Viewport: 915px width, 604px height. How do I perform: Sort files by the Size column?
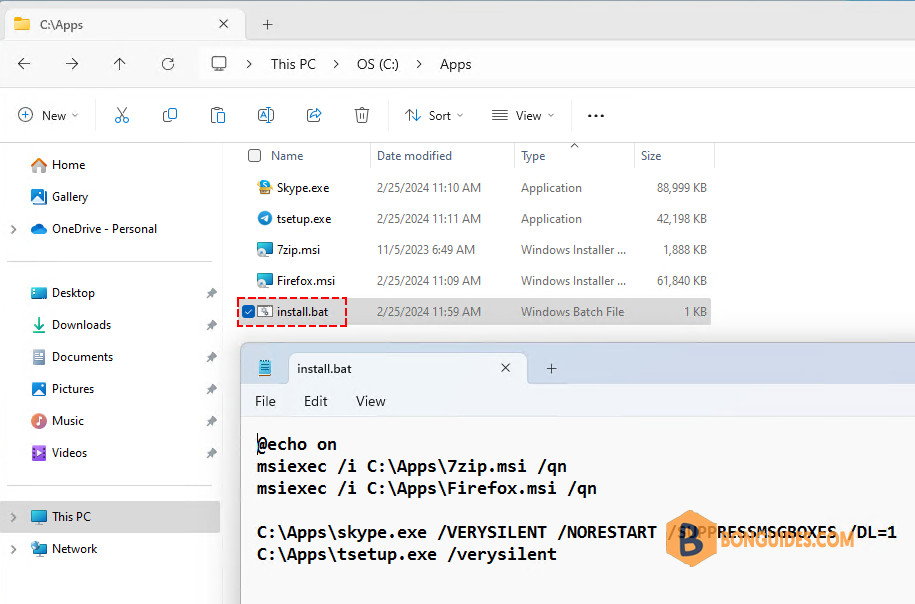651,156
